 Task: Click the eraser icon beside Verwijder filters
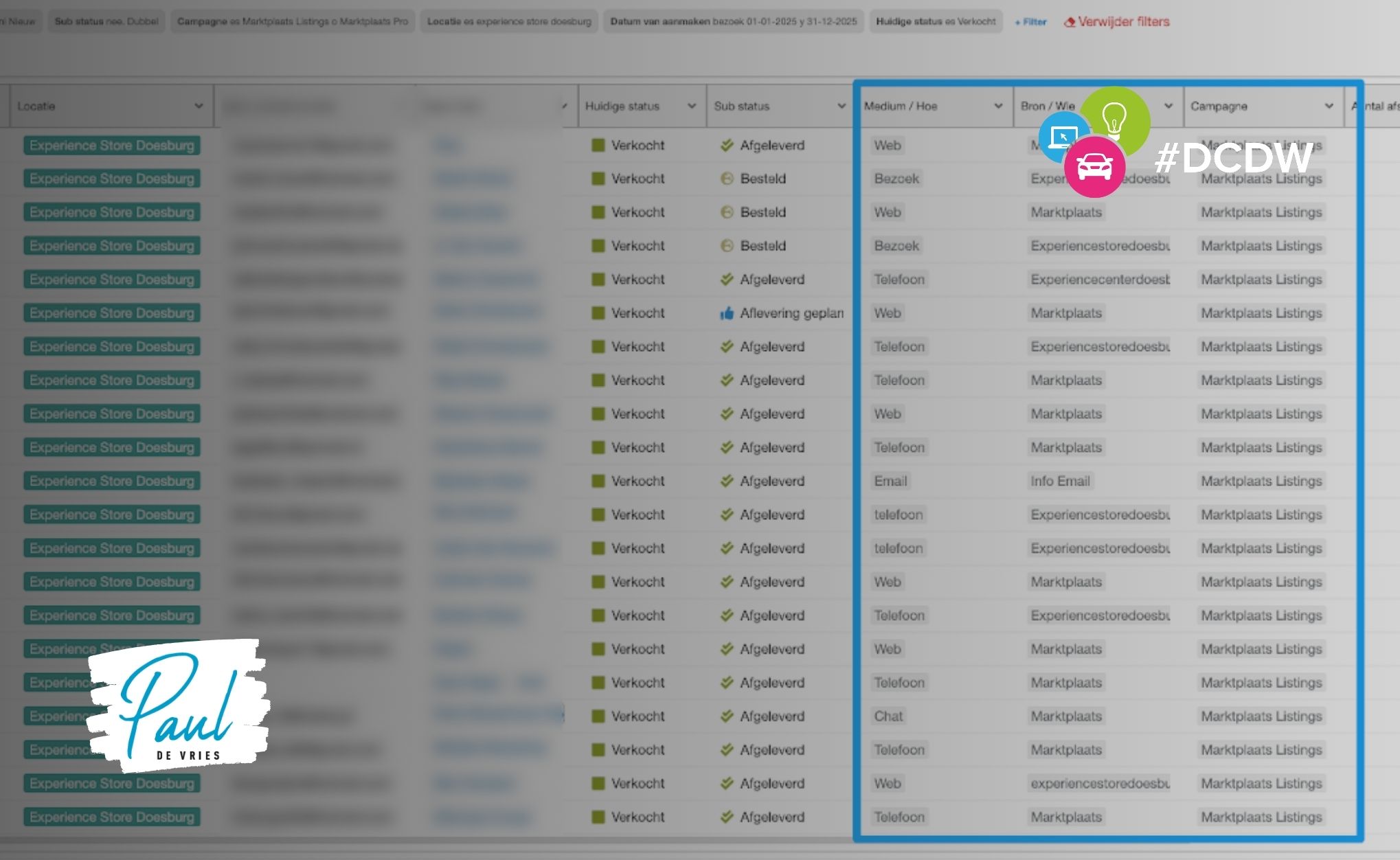pos(1069,22)
